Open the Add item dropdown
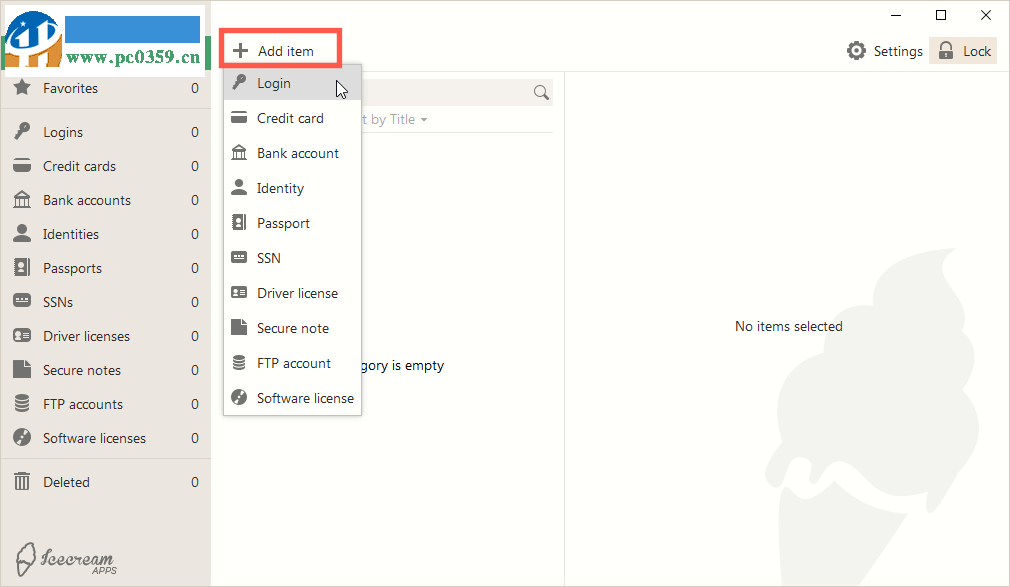 [x=280, y=48]
